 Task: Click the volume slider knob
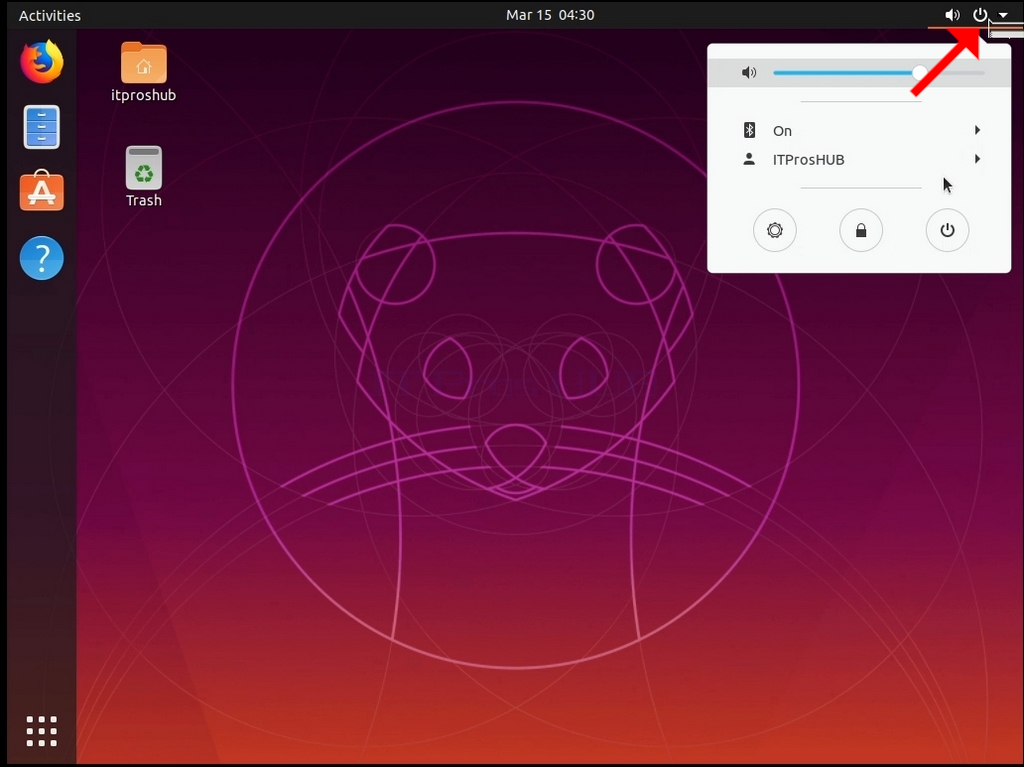click(920, 73)
